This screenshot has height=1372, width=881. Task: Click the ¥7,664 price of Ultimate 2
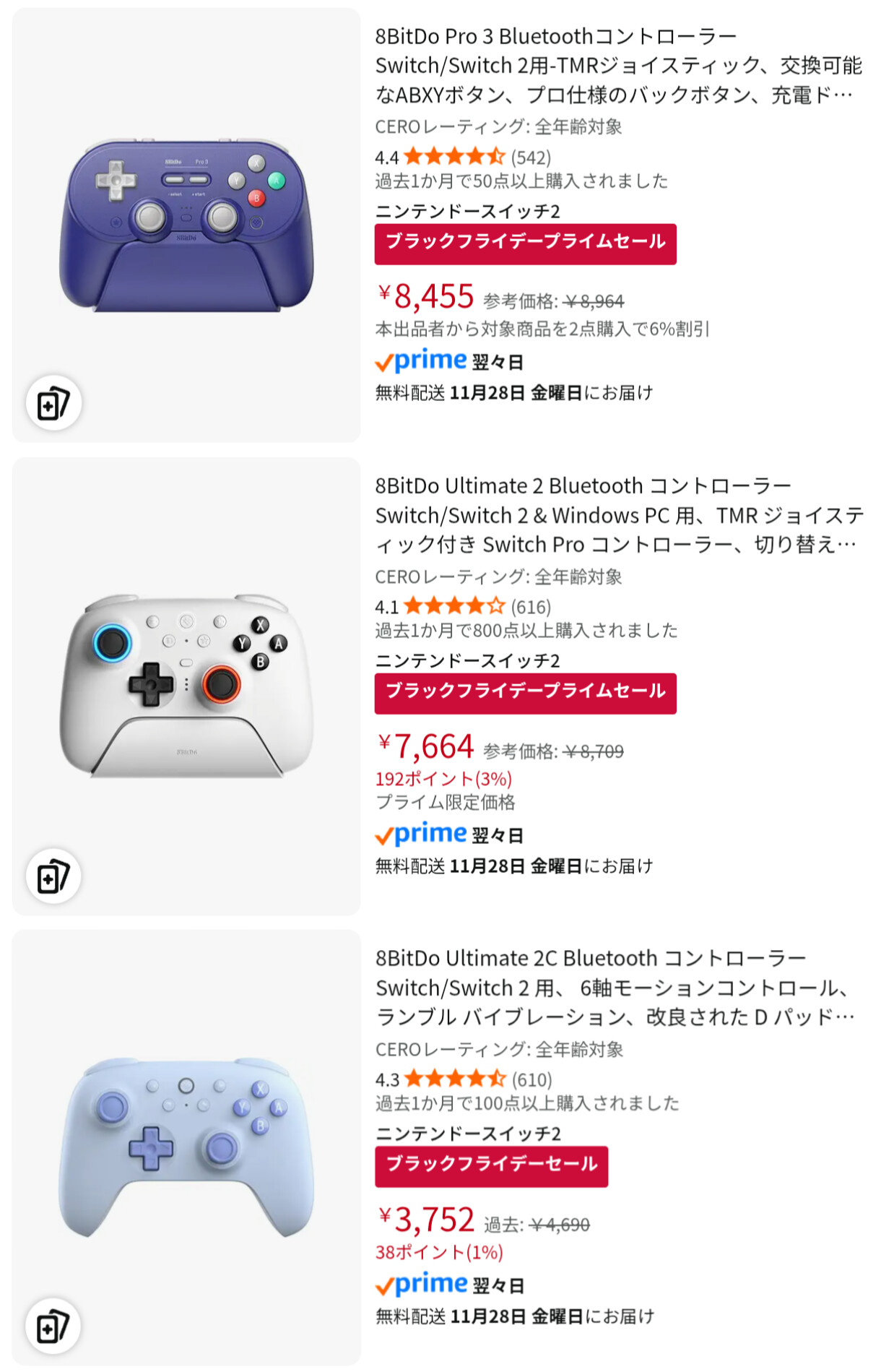tap(426, 746)
